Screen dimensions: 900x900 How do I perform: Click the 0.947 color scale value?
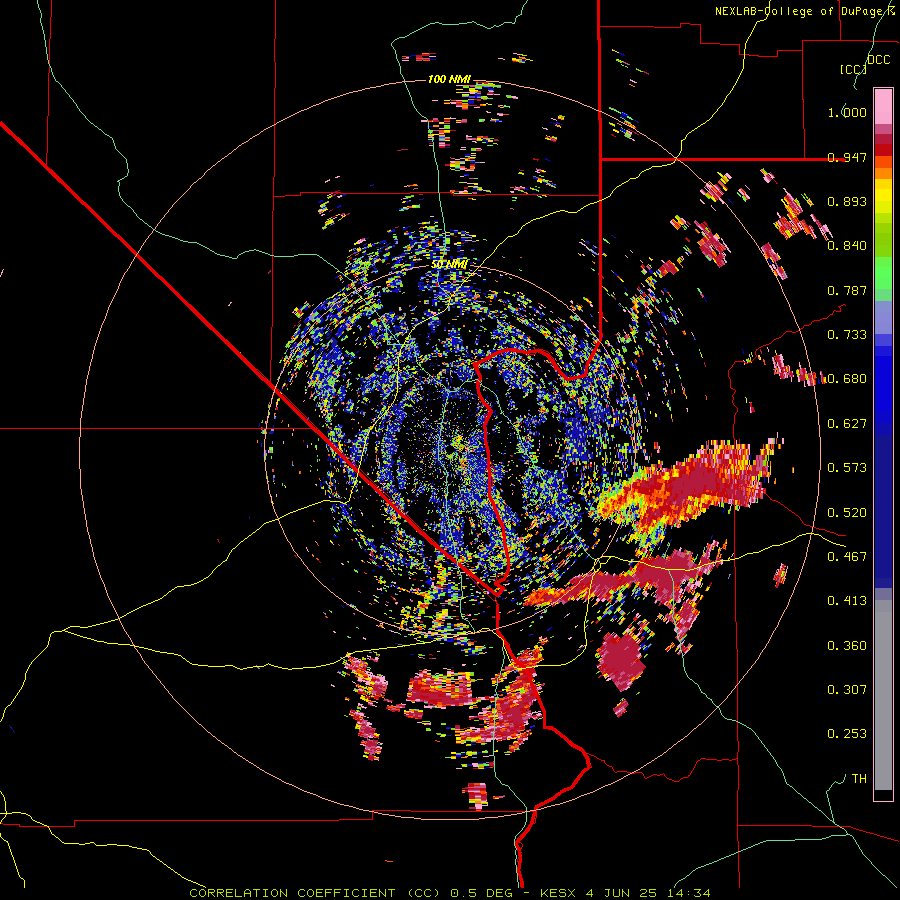click(x=847, y=157)
